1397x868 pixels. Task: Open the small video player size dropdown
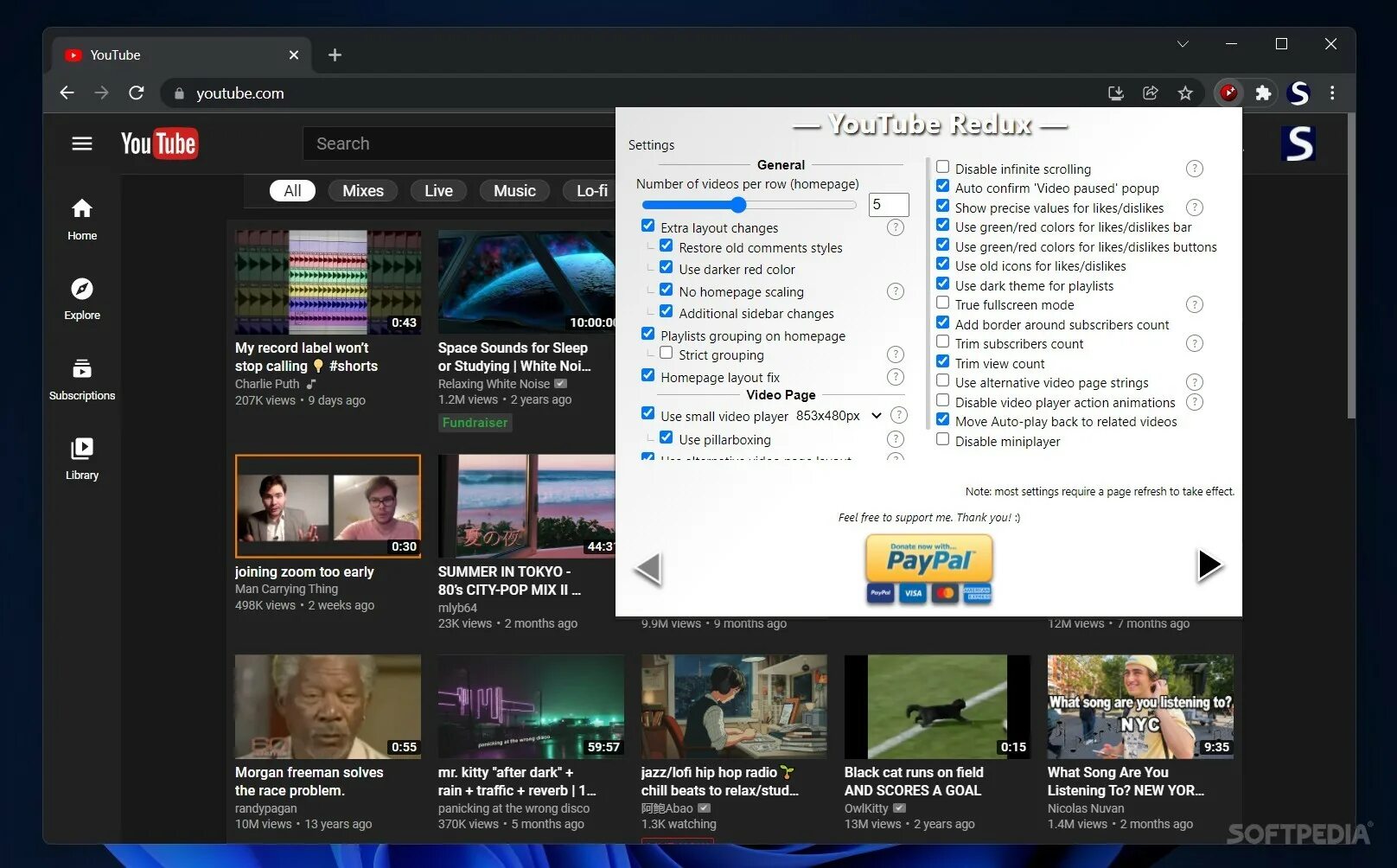[839, 416]
